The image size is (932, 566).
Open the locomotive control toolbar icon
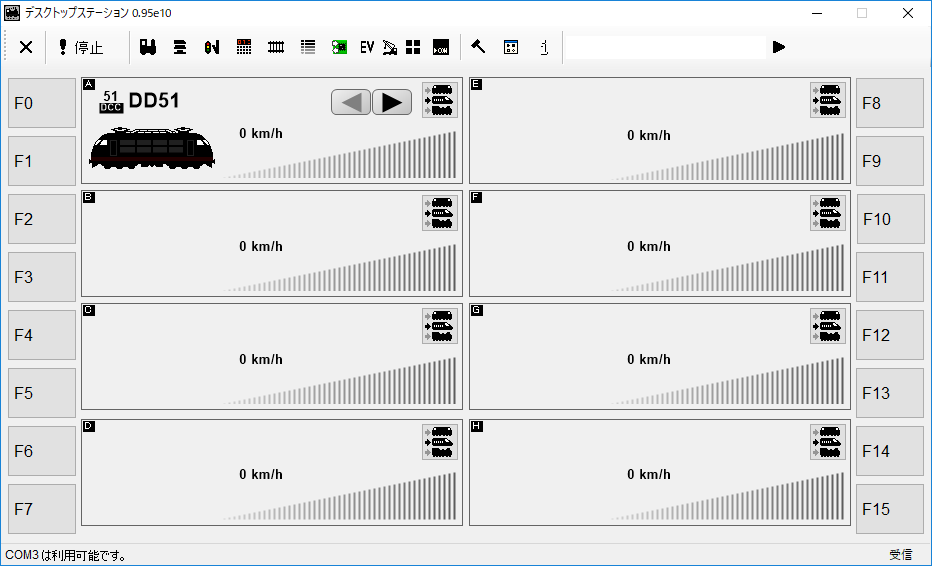[x=148, y=47]
